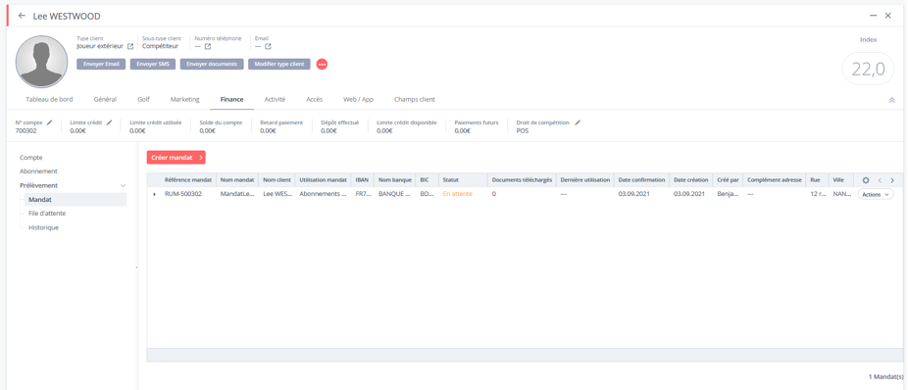Click the horizontal scrollbar below the table

[525, 355]
